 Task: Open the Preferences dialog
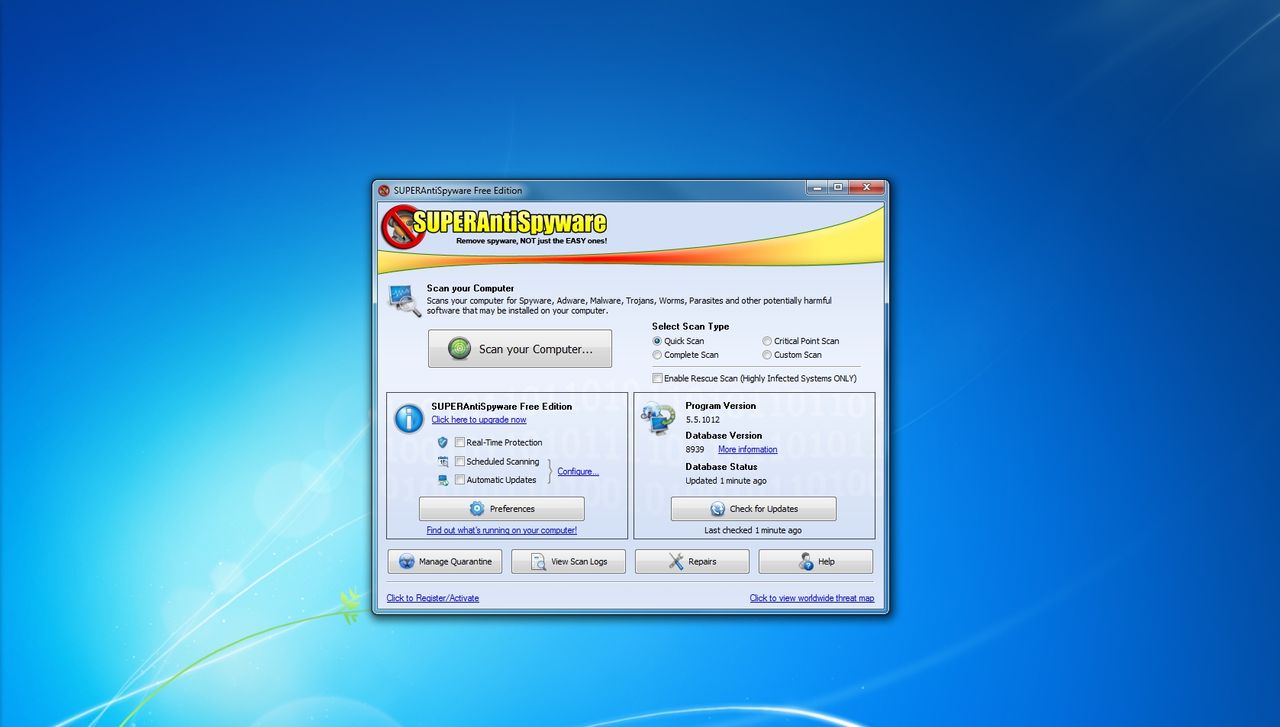click(502, 509)
